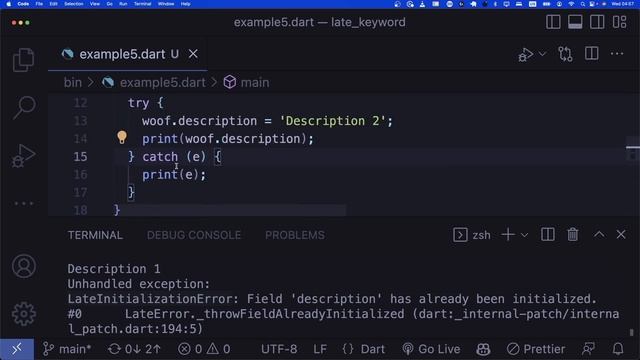Open the File menu

pyautogui.click(x=39, y=4)
